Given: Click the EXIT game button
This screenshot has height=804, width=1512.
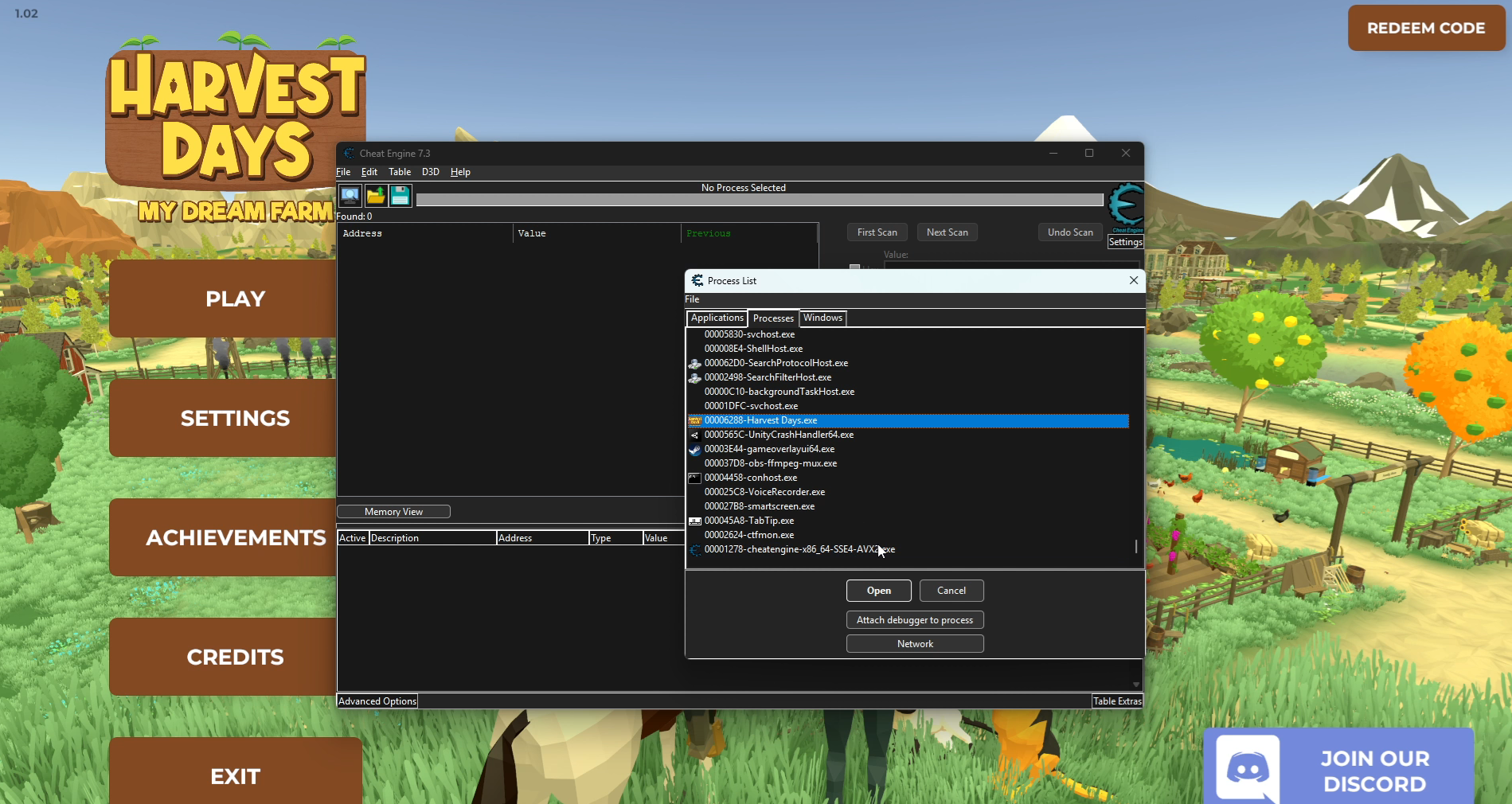Looking at the screenshot, I should click(236, 771).
